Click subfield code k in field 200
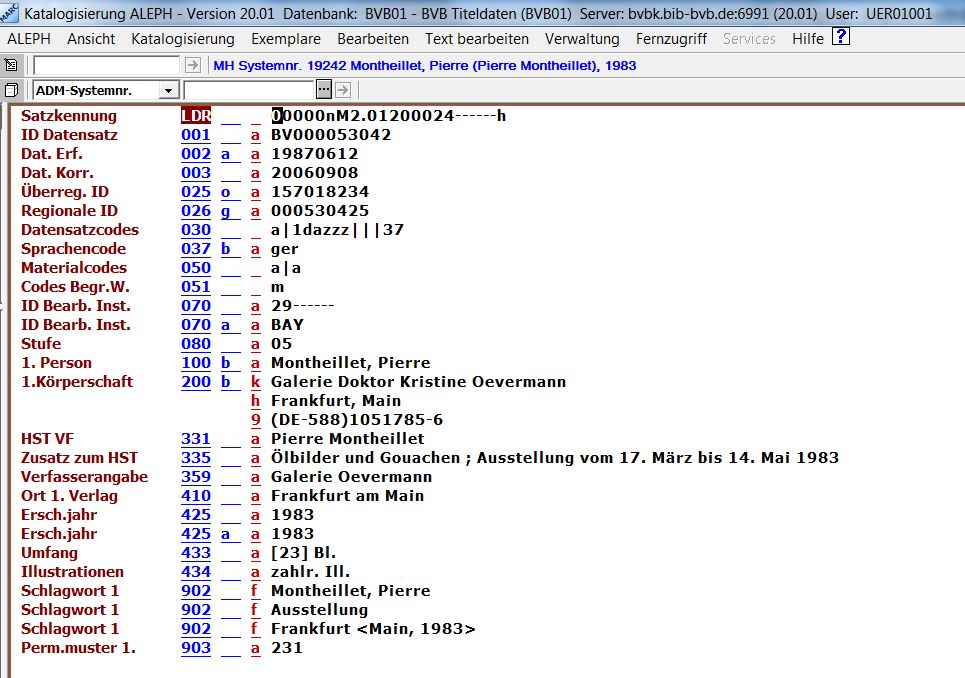The image size is (965, 678). 255,382
